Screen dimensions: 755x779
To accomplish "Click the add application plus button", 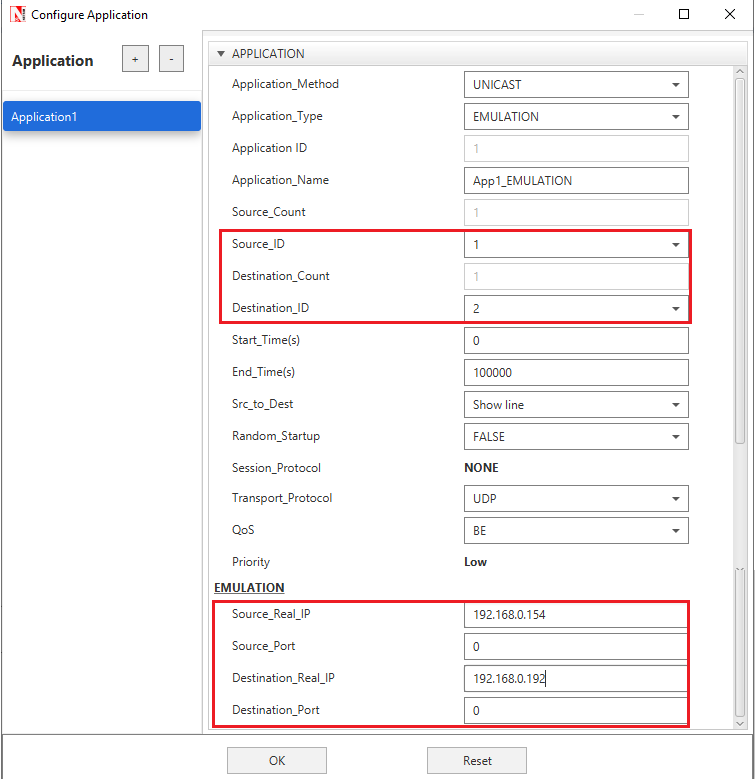I will pyautogui.click(x=135, y=60).
